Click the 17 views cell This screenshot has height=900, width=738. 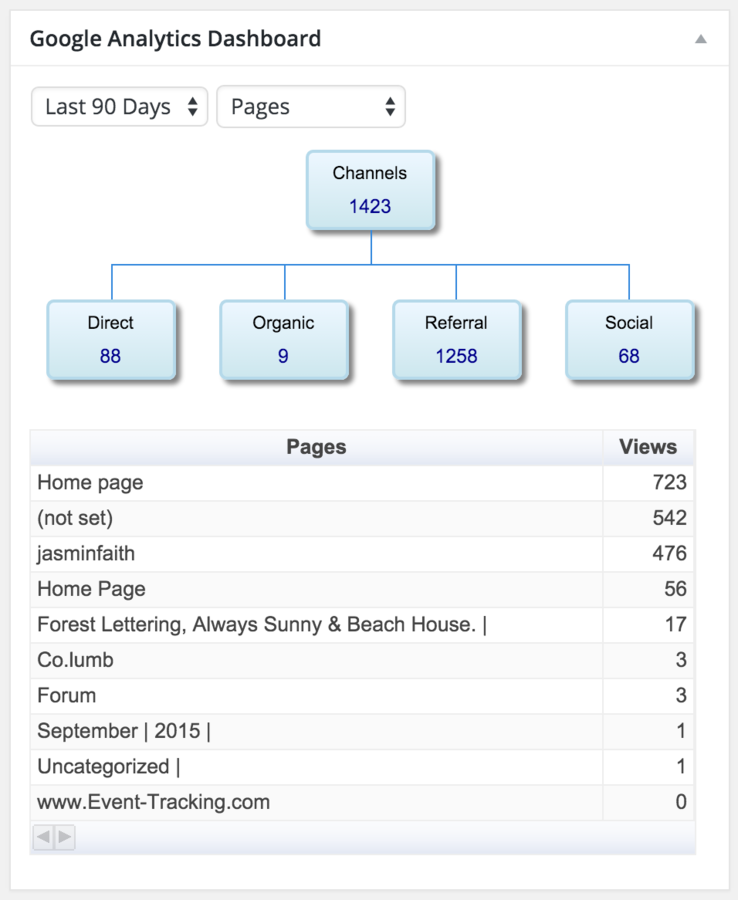pyautogui.click(x=648, y=624)
